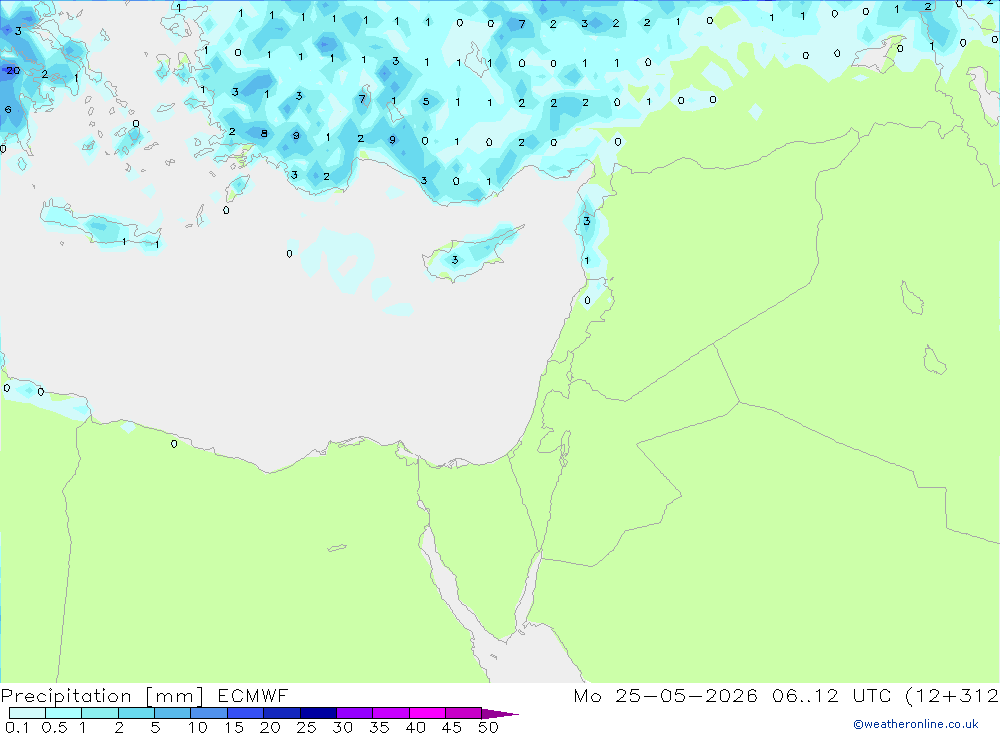Image resolution: width=1000 pixels, height=733 pixels.
Task: Click the legend label '25'
Action: click(x=306, y=727)
